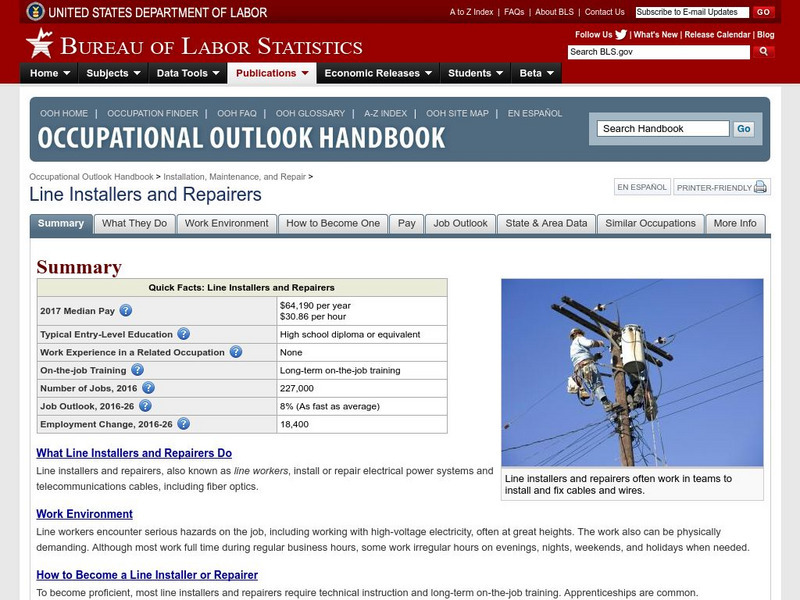The image size is (800, 600).
Task: Switch to the Job Outlook tab
Action: pos(461,223)
